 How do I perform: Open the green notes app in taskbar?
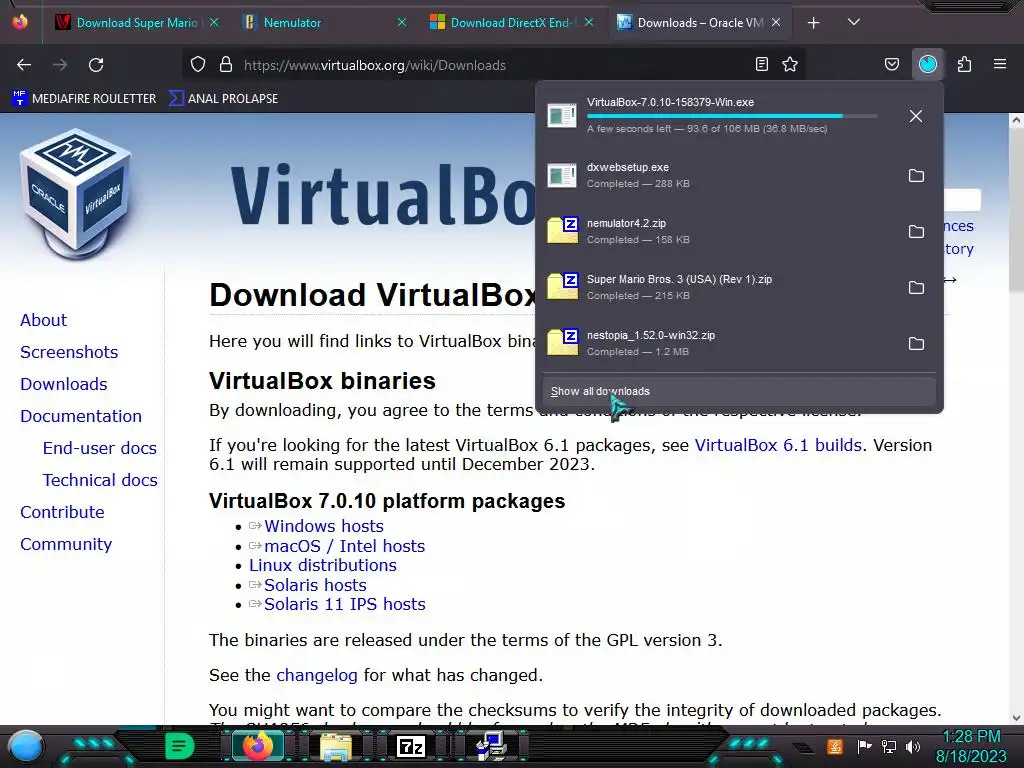pyautogui.click(x=179, y=746)
